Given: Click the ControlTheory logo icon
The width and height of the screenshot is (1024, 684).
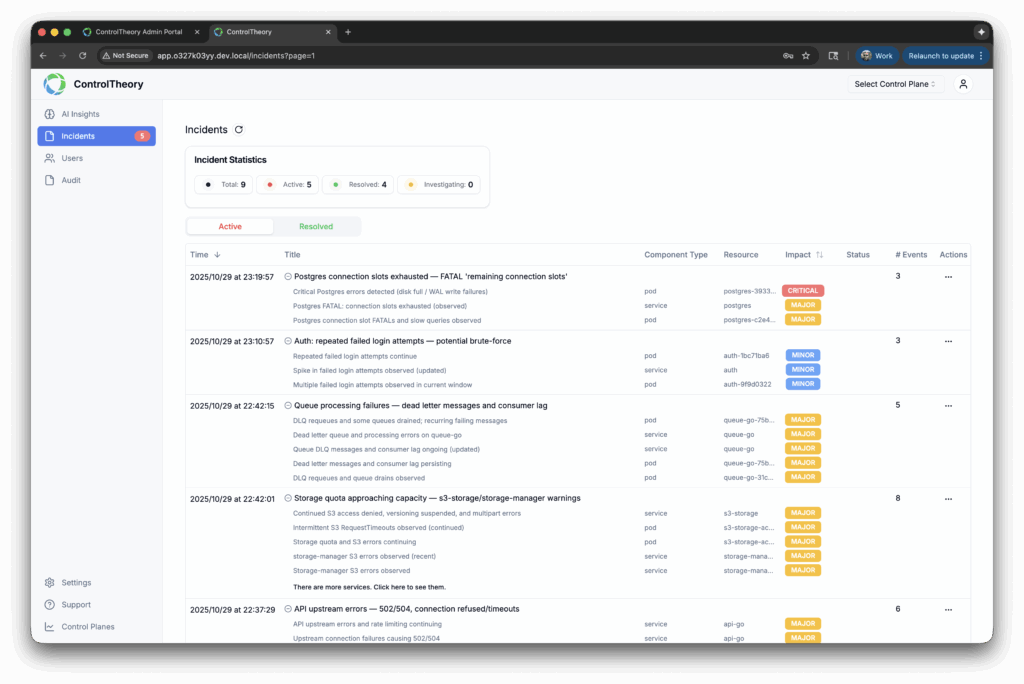Looking at the screenshot, I should pos(55,84).
